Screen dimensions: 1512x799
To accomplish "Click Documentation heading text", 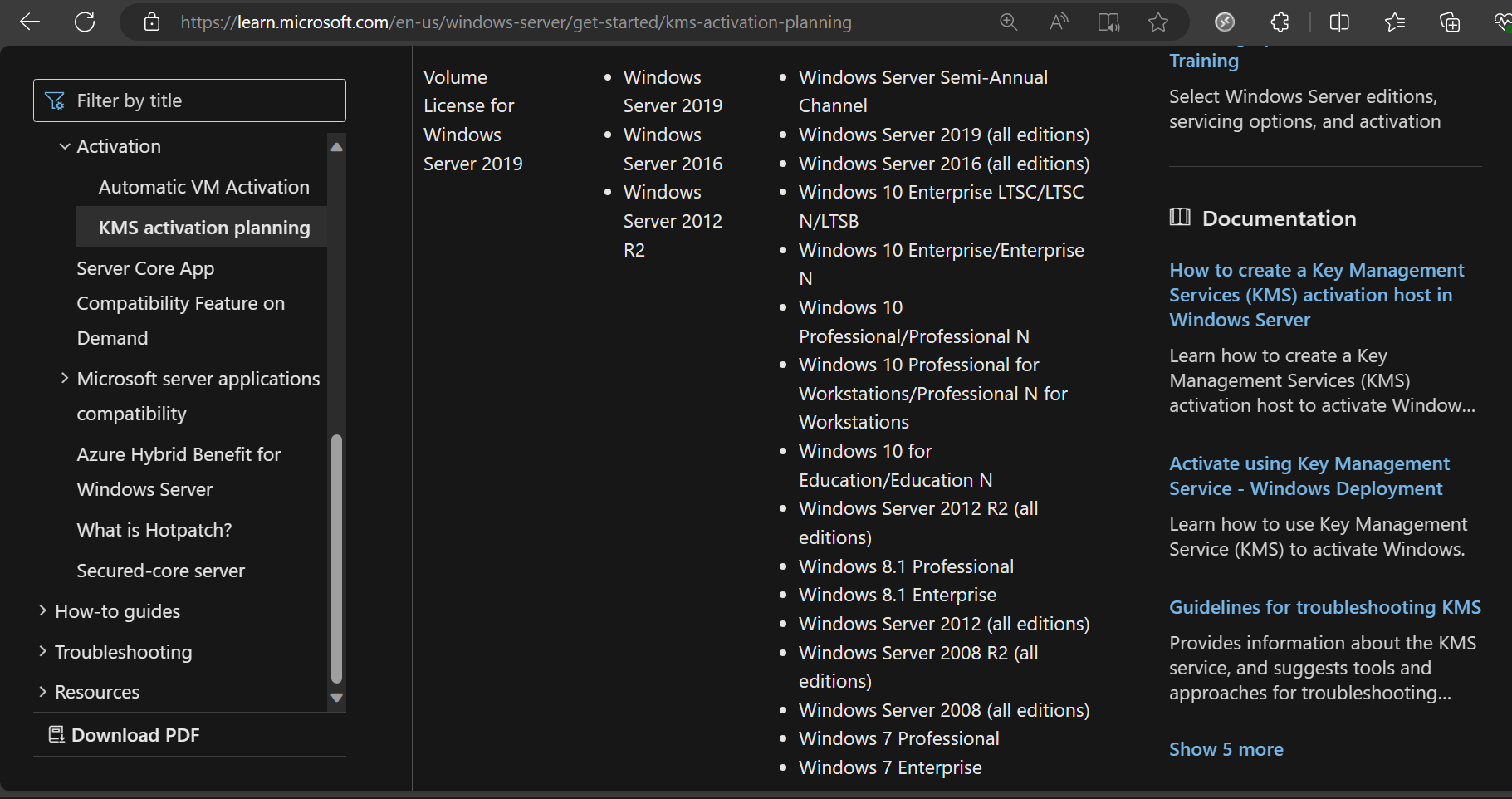I will 1279,218.
